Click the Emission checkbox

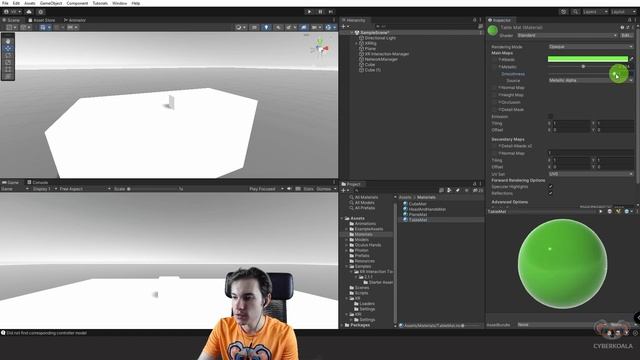(550, 116)
